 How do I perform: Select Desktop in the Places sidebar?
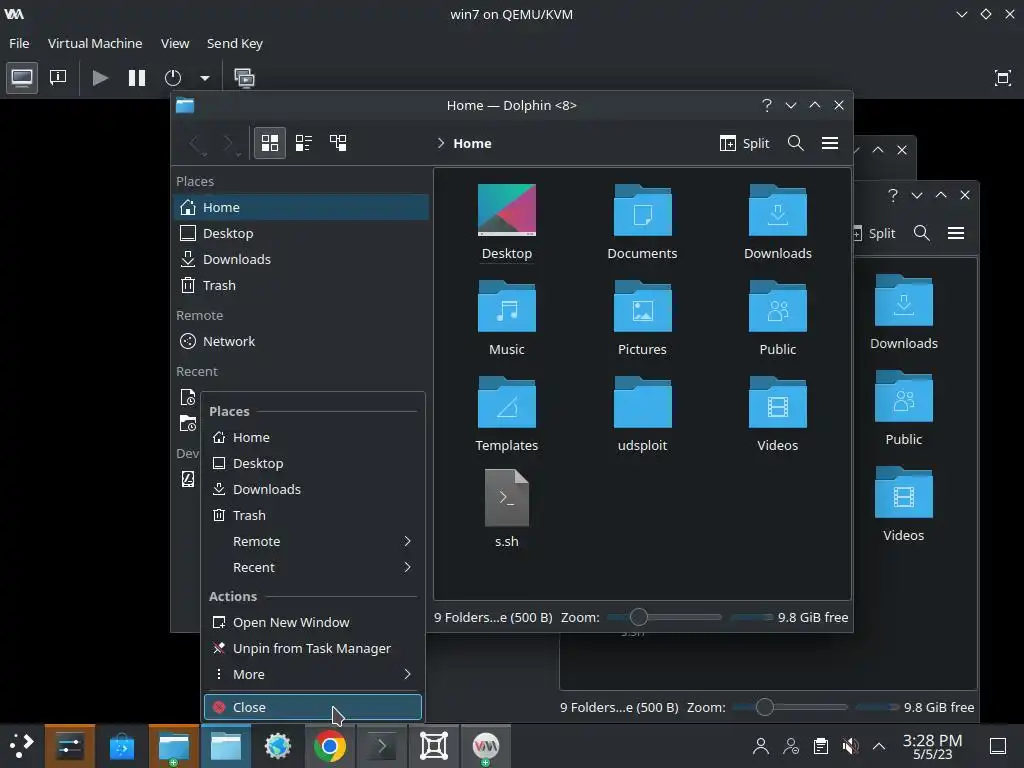302,233
